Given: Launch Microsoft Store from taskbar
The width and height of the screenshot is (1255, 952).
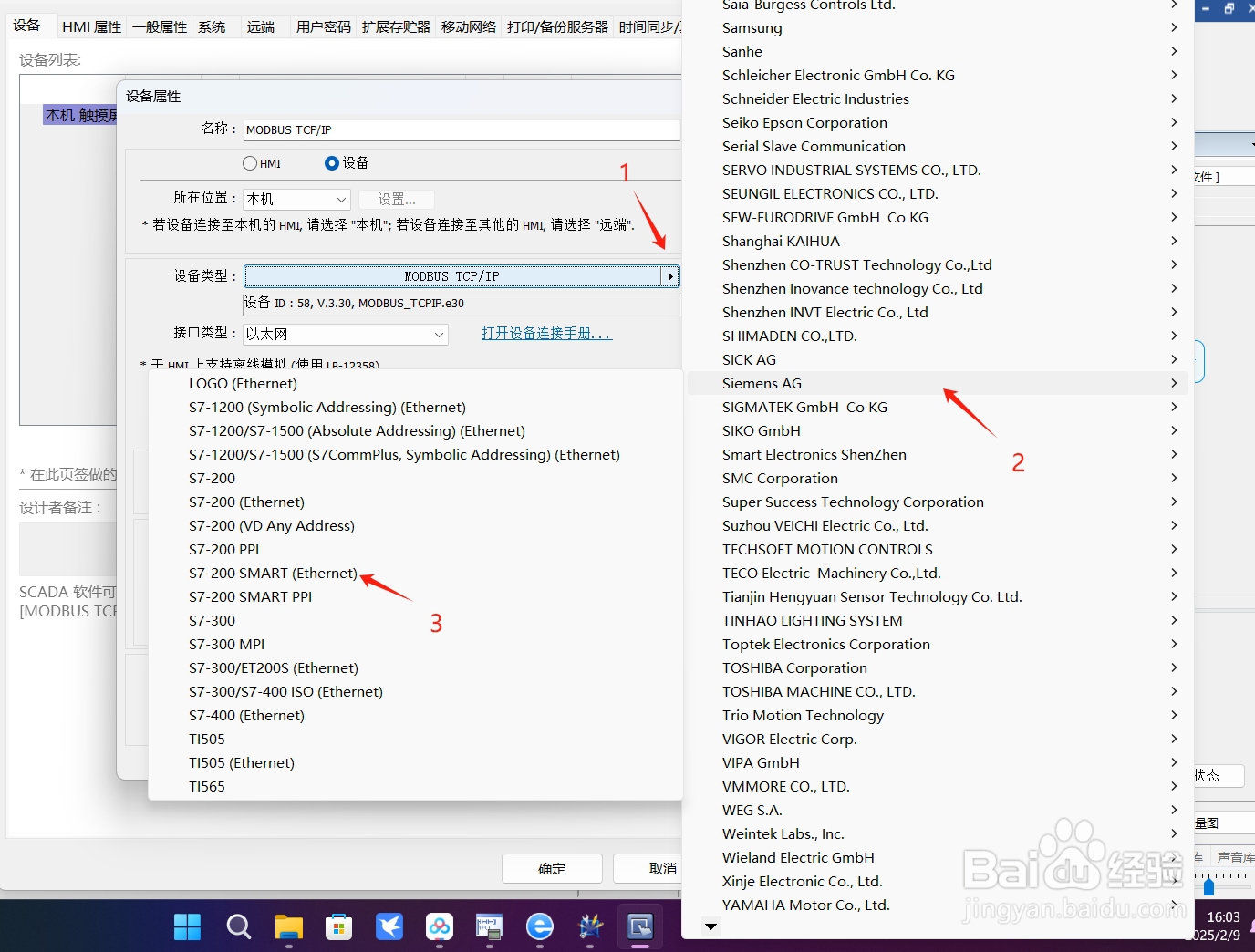Looking at the screenshot, I should coord(339,926).
